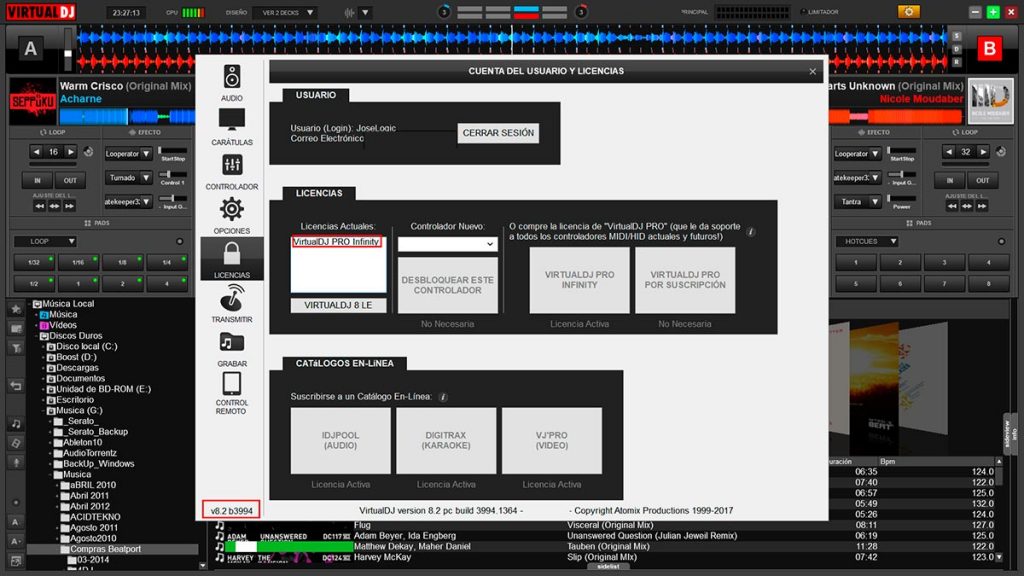Select the Licencias padlock section

232,259
